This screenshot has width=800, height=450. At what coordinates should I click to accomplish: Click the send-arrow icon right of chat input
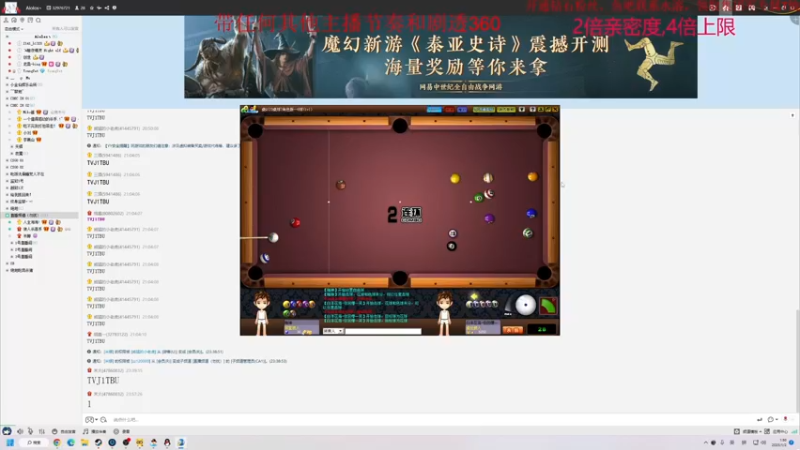pos(759,419)
